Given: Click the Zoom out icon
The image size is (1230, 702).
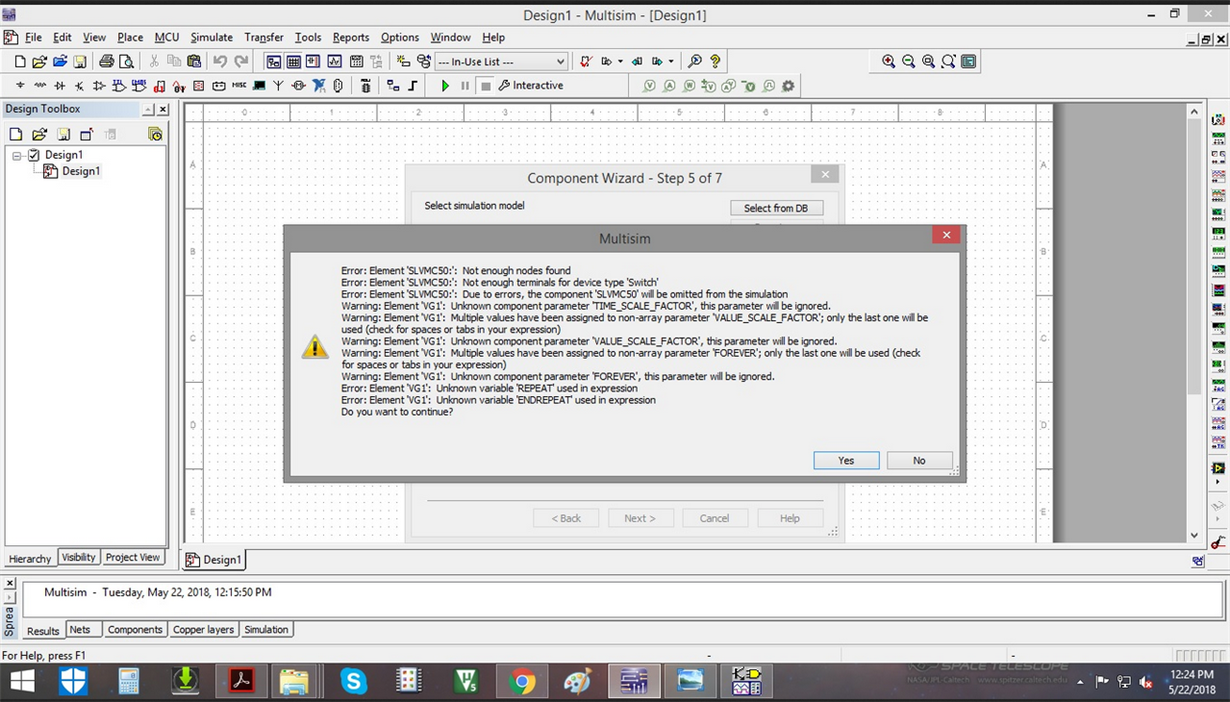Looking at the screenshot, I should pyautogui.click(x=908, y=61).
